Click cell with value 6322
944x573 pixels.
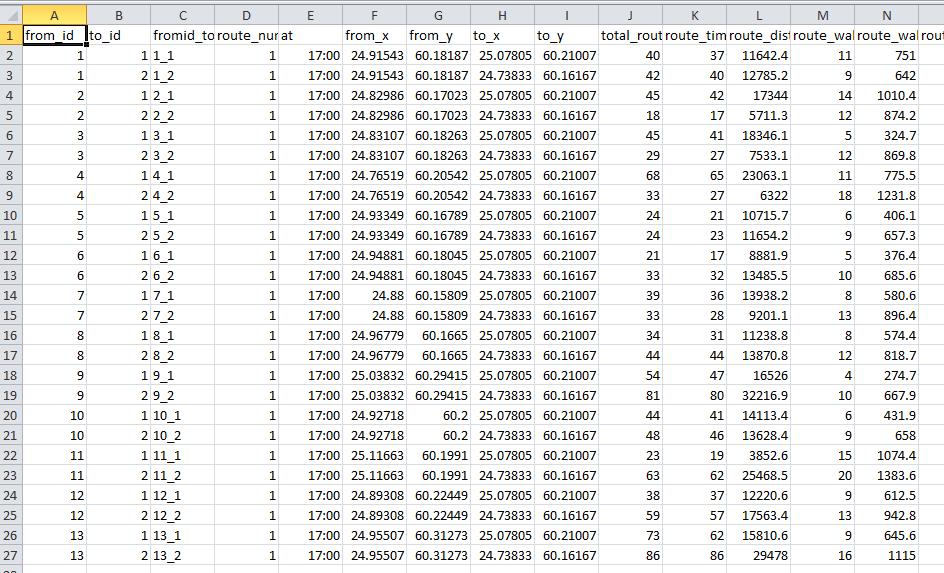tap(759, 196)
